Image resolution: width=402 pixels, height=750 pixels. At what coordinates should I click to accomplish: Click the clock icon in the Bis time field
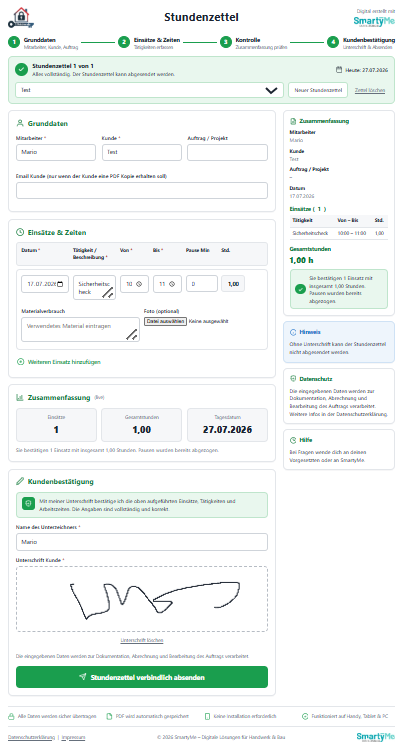coord(172,284)
